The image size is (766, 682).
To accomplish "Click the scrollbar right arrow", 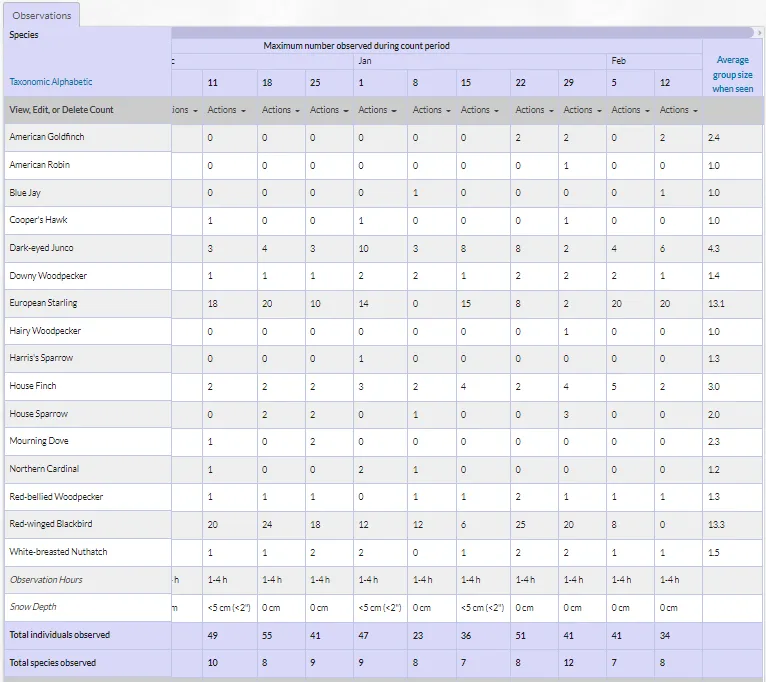I will 759,33.
